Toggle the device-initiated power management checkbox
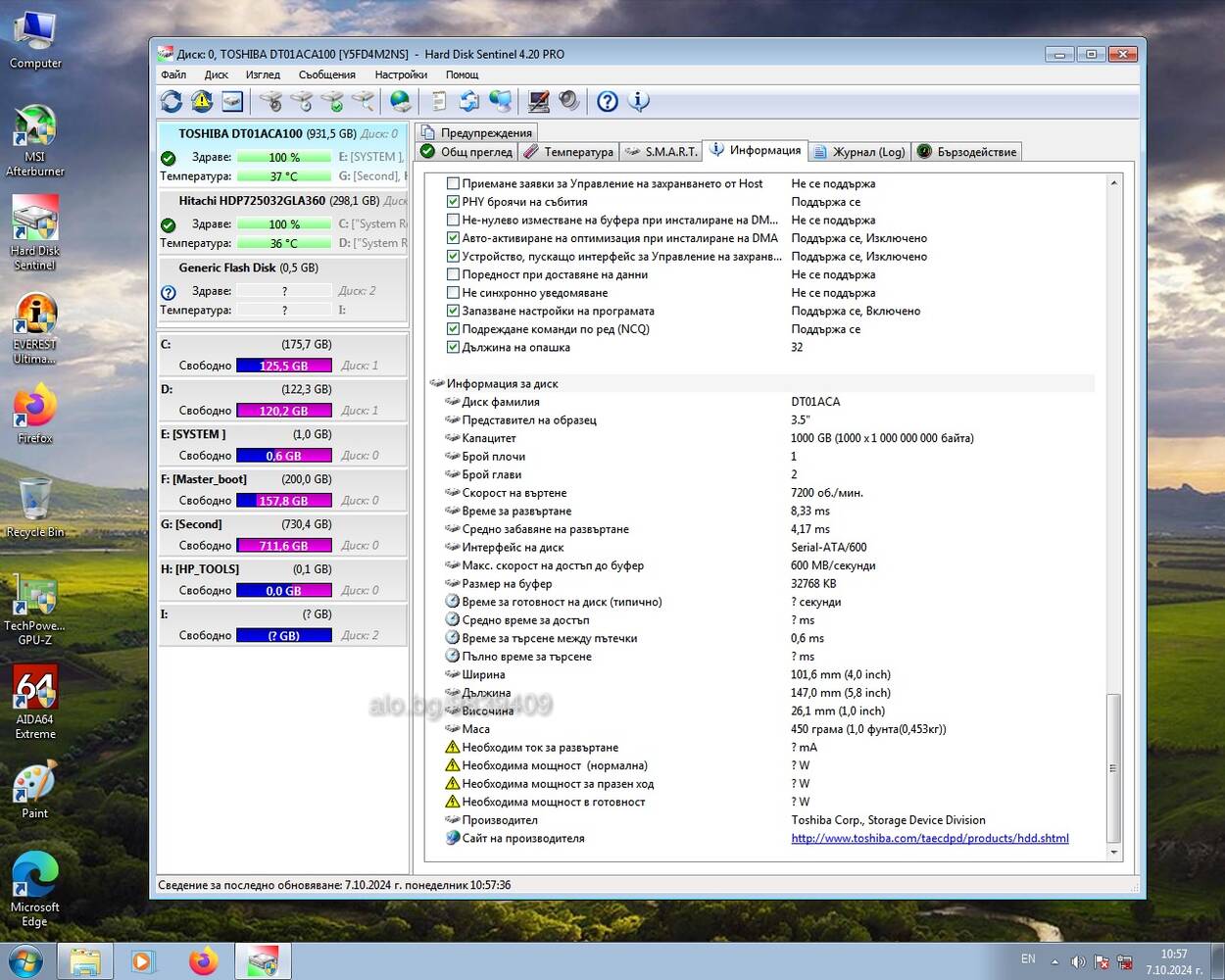 [x=453, y=256]
